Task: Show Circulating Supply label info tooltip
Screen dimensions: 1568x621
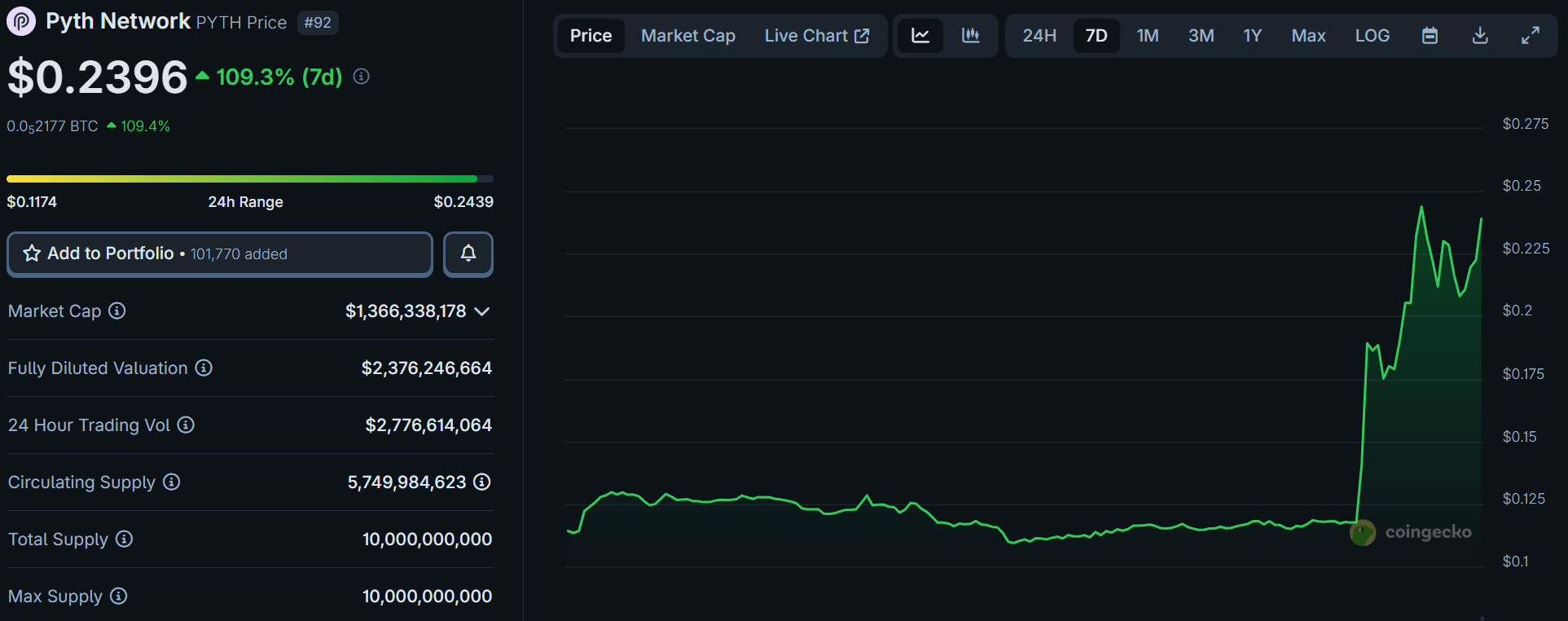Action: pyautogui.click(x=171, y=482)
